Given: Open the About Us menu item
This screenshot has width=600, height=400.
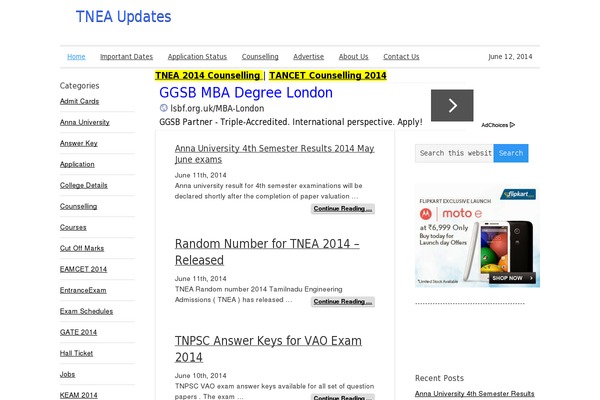Looking at the screenshot, I should [353, 57].
